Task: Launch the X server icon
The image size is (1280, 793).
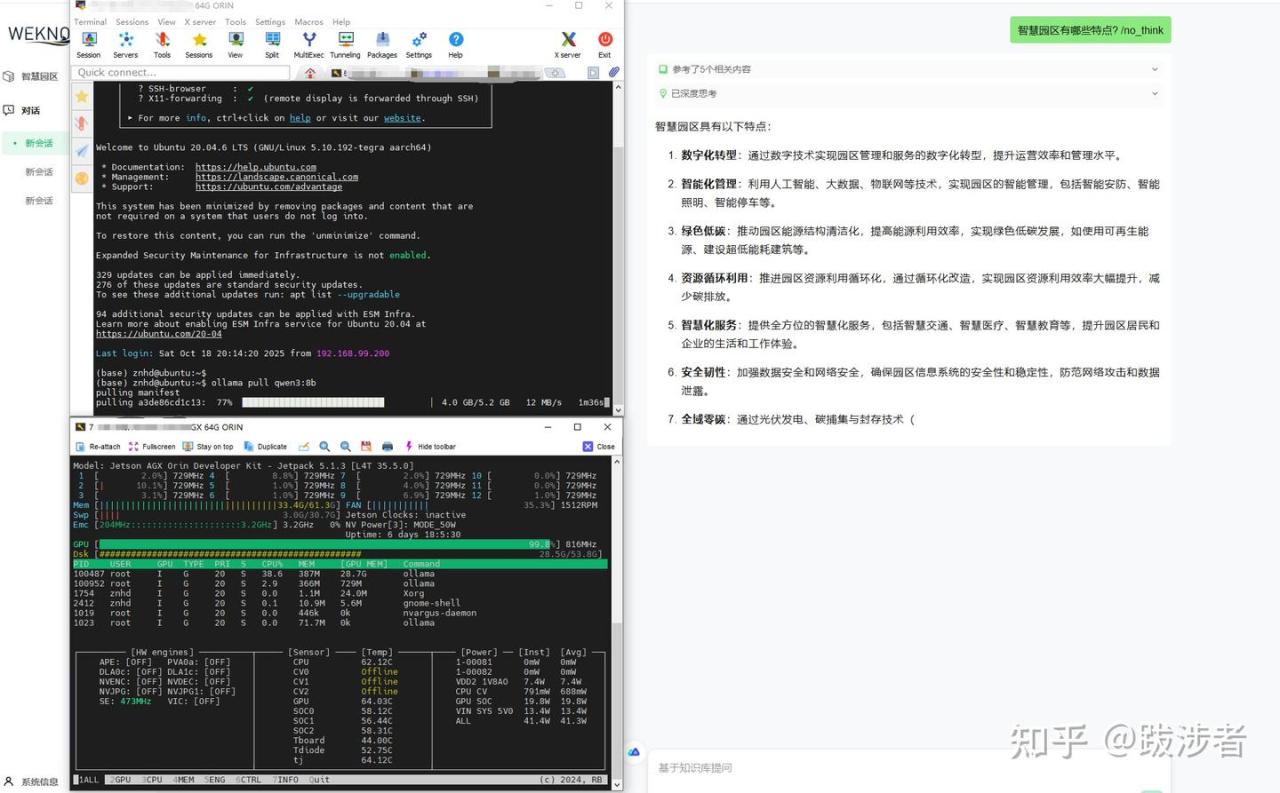Action: pyautogui.click(x=568, y=44)
